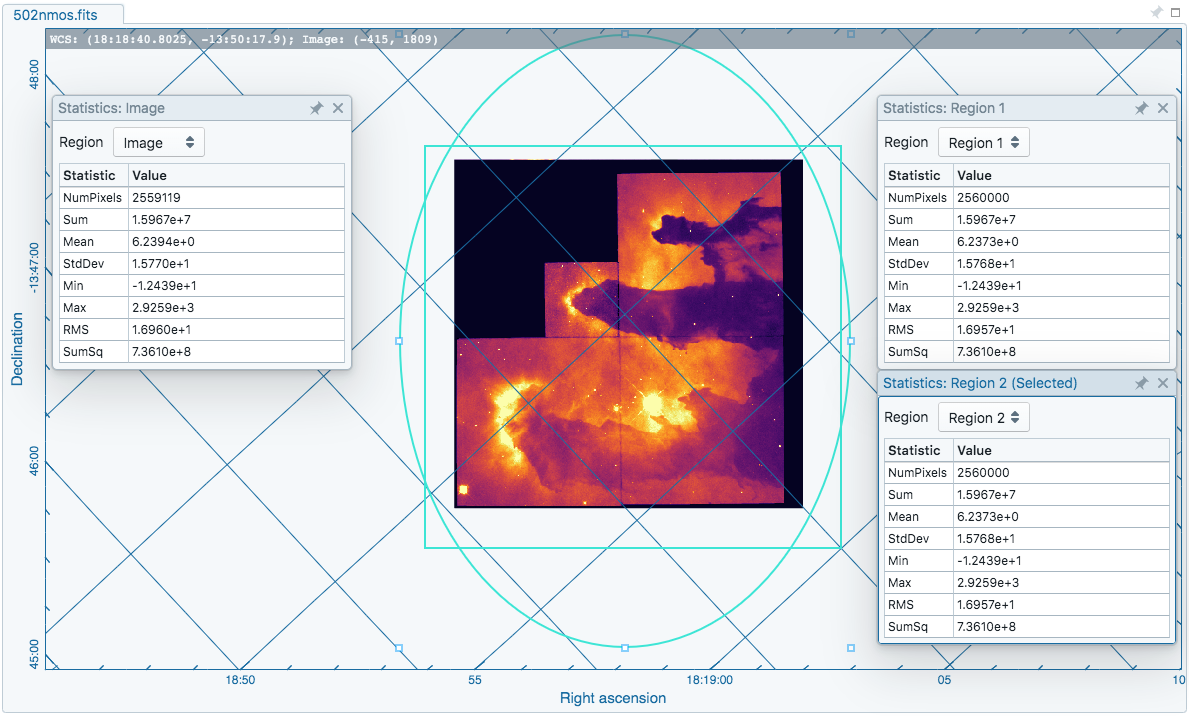The width and height of the screenshot is (1189, 716).
Task: Select the SumSq row in Region 2 panel
Action: pos(1027,626)
